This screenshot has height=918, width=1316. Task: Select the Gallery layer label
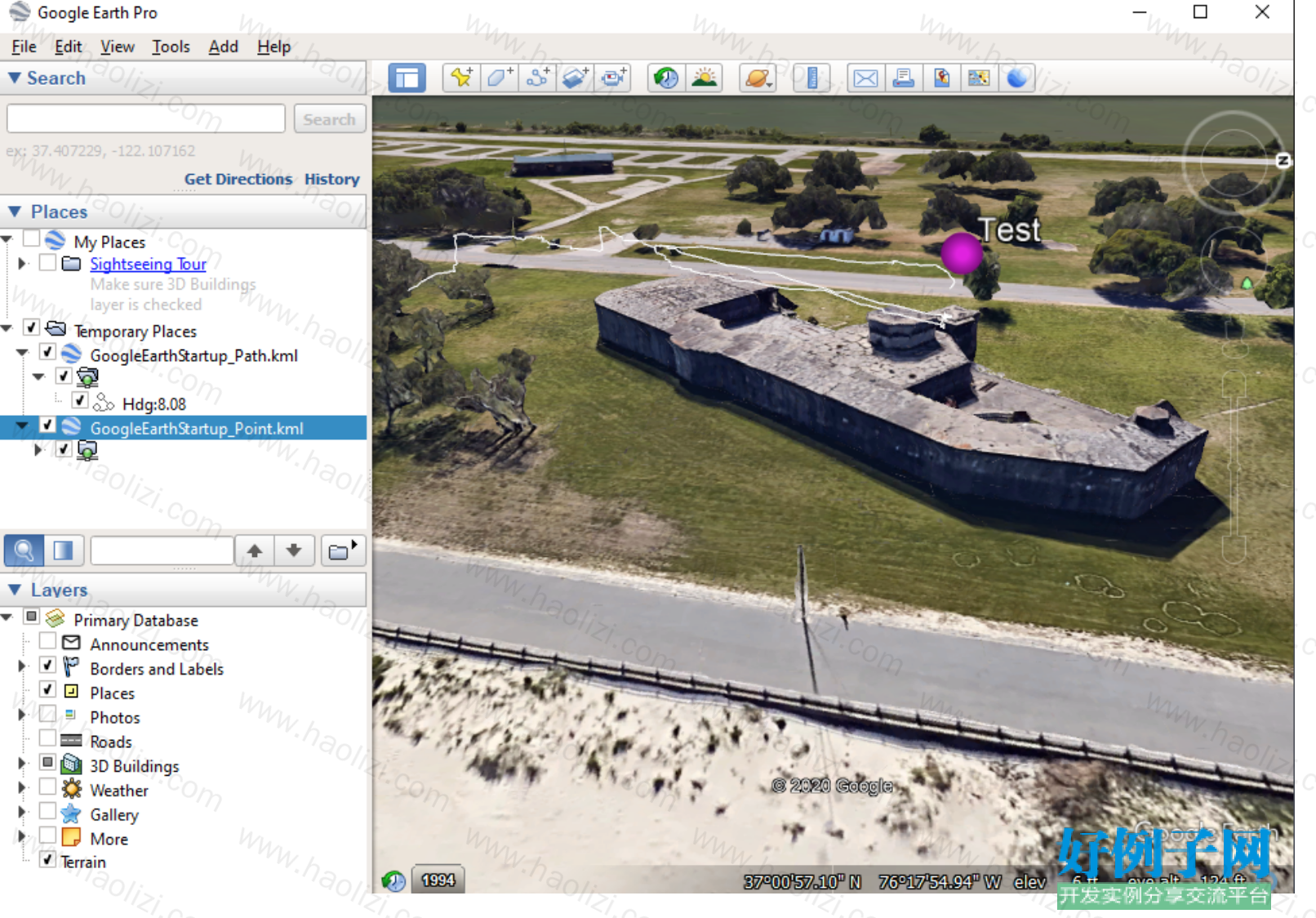(114, 814)
